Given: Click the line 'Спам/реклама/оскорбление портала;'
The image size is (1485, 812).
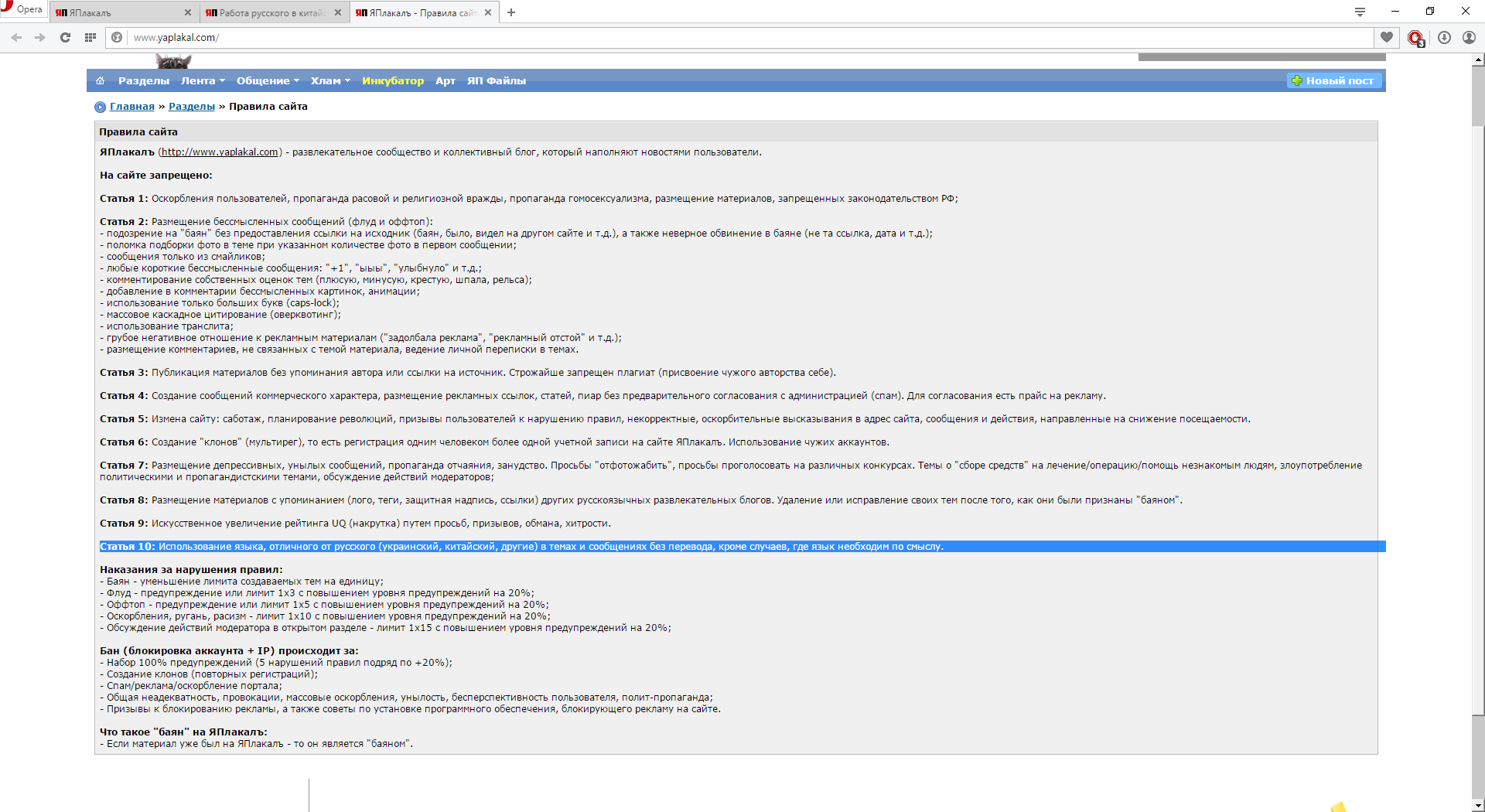Looking at the screenshot, I should click(x=191, y=686).
